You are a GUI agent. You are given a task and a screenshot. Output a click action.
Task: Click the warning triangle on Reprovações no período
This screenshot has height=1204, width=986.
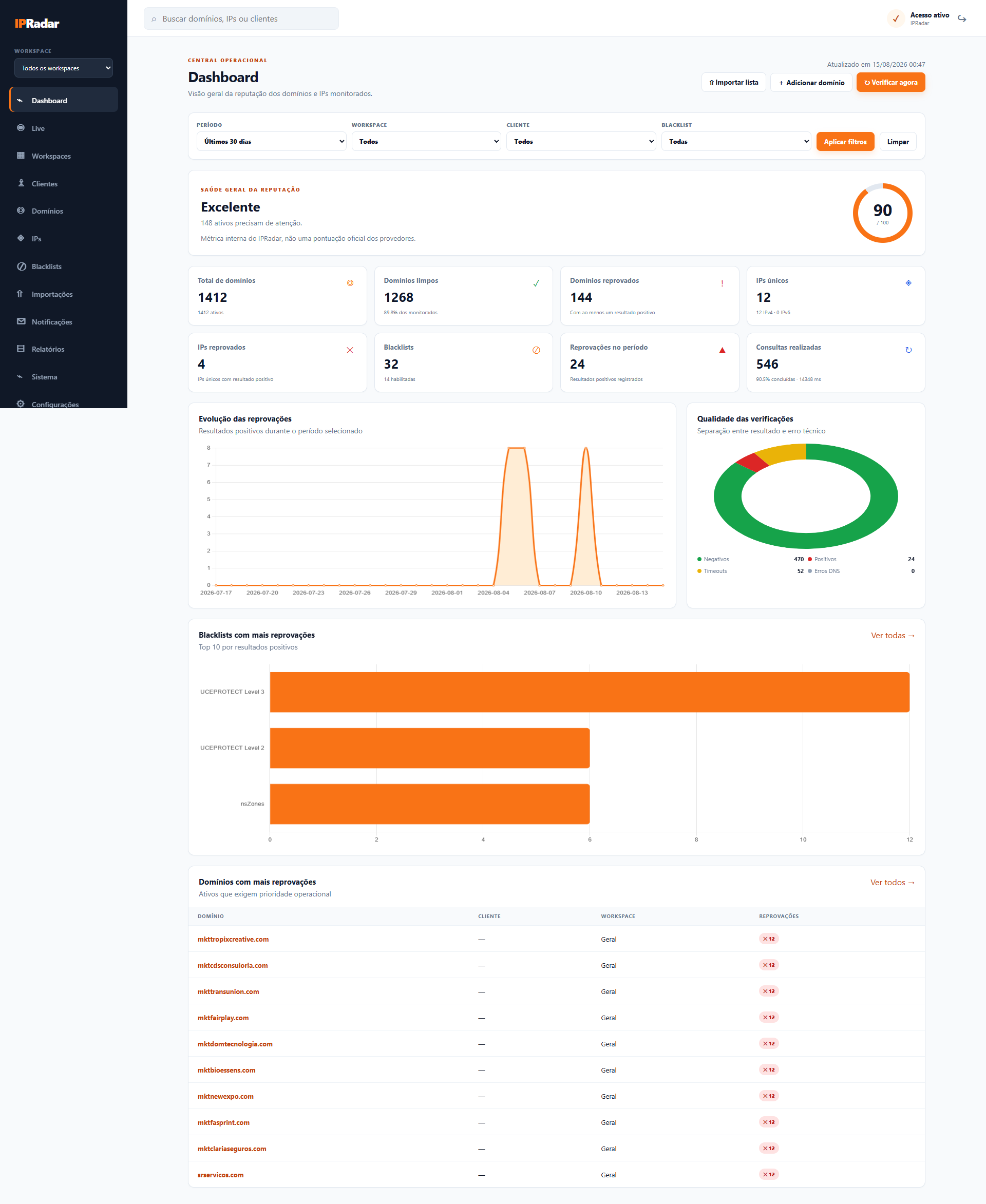pyautogui.click(x=722, y=350)
